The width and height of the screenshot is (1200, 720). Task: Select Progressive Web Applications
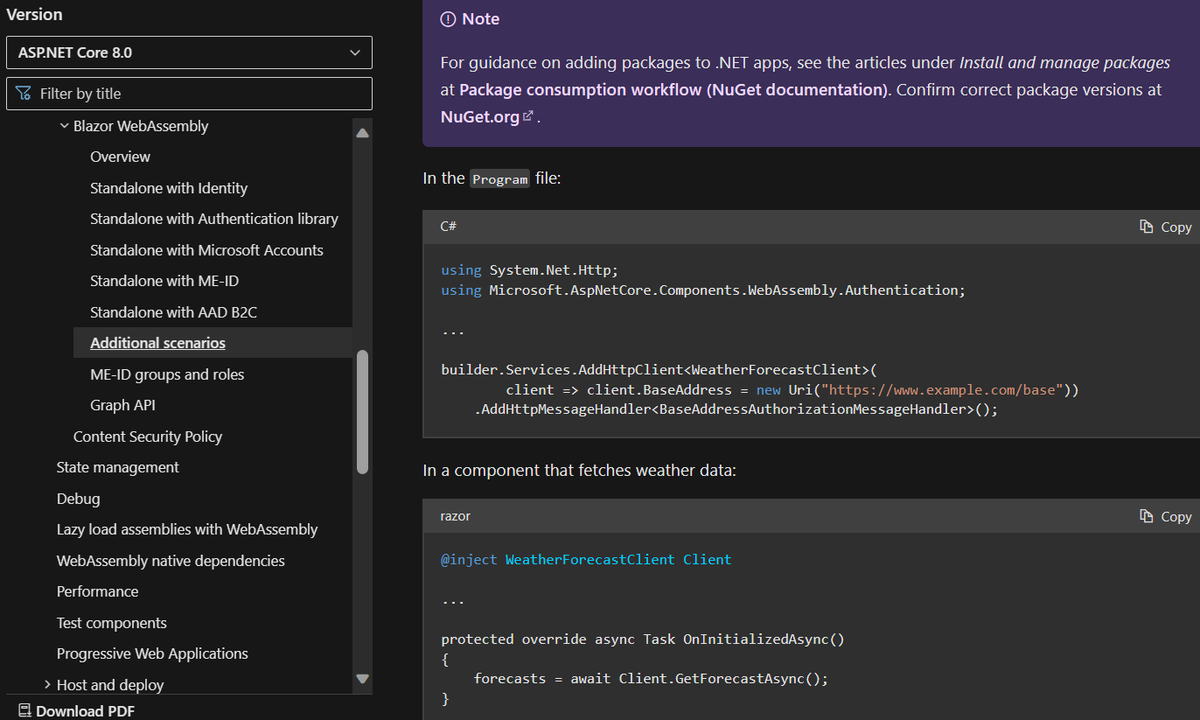click(152, 653)
